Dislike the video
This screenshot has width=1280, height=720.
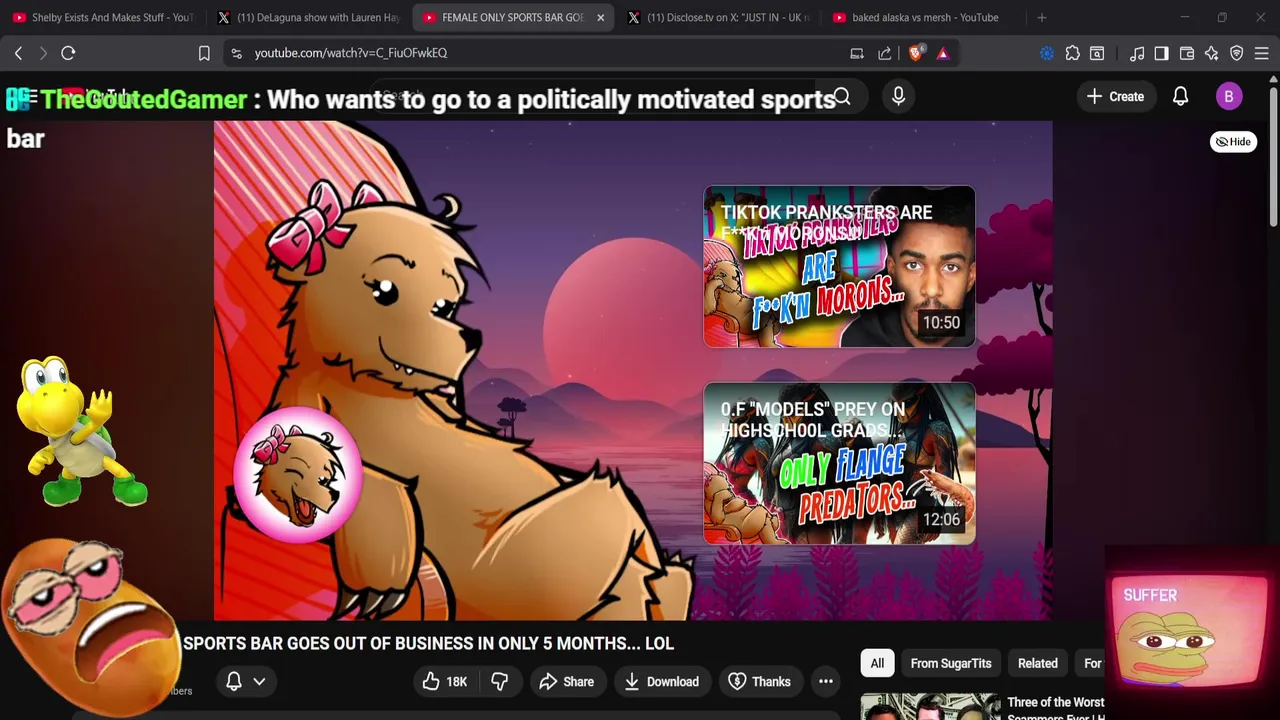(499, 681)
